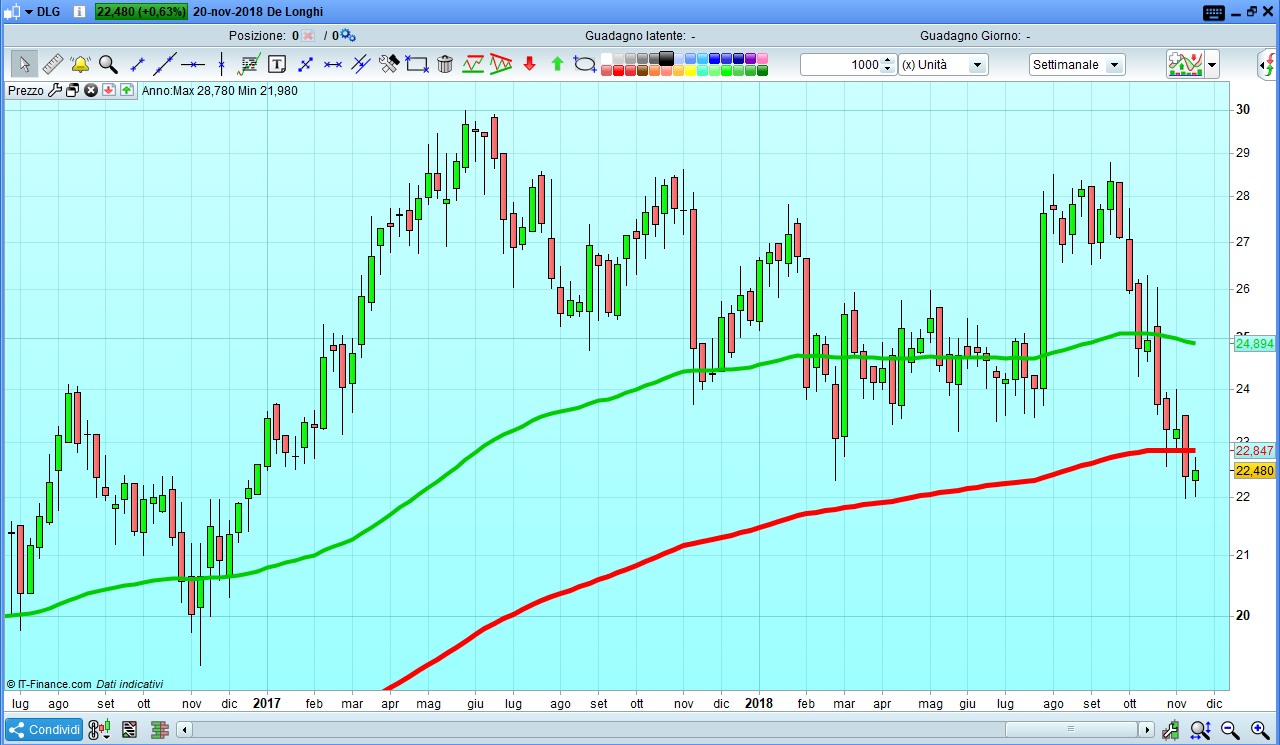Click the Prezzo panel label
Image resolution: width=1280 pixels, height=745 pixels.
click(26, 90)
